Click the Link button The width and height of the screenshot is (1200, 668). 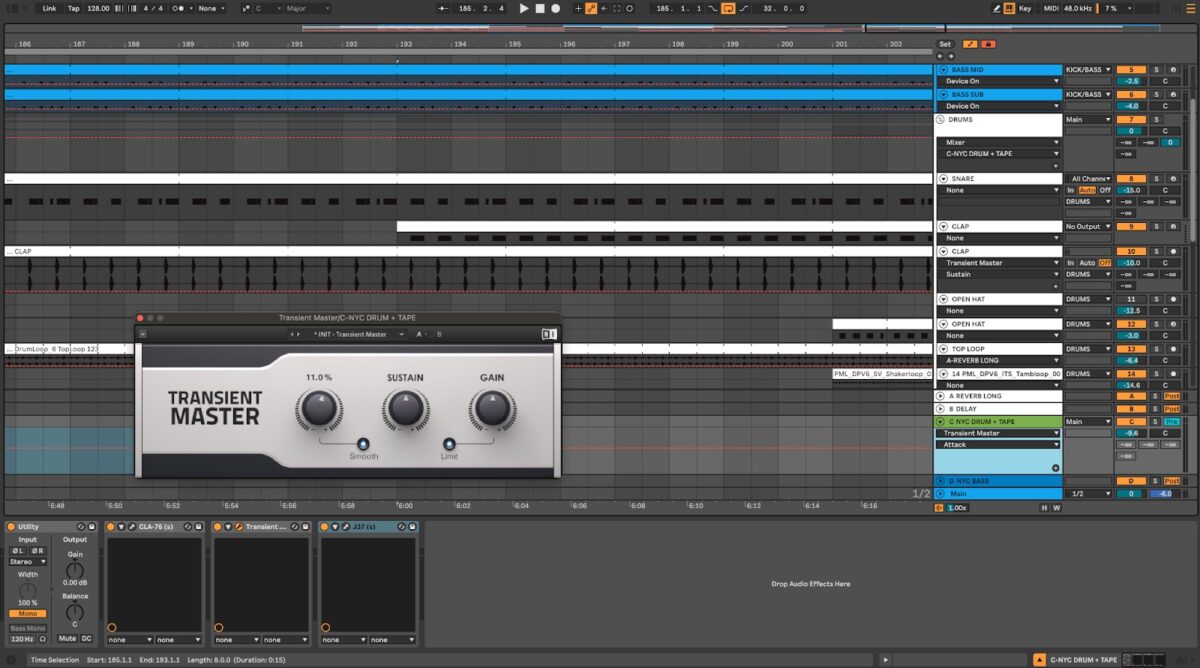[x=49, y=8]
